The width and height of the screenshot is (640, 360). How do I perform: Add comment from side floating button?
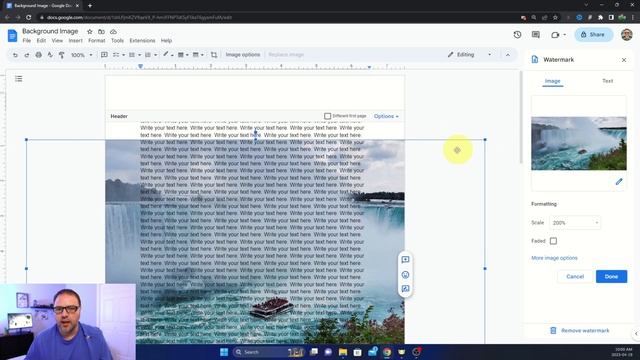tap(405, 260)
